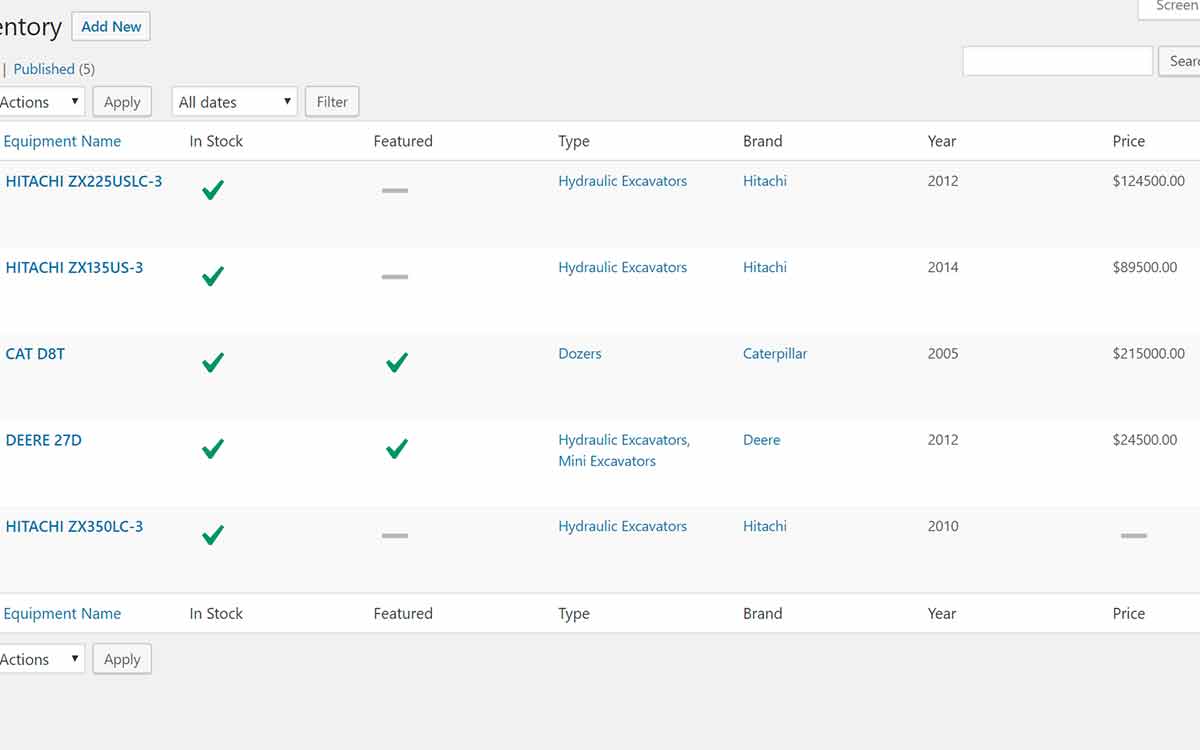Click the Type column header

click(574, 141)
